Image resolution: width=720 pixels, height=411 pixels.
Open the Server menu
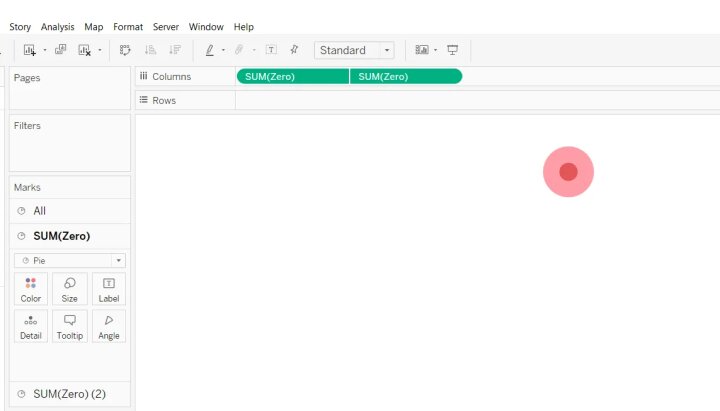[x=166, y=27]
